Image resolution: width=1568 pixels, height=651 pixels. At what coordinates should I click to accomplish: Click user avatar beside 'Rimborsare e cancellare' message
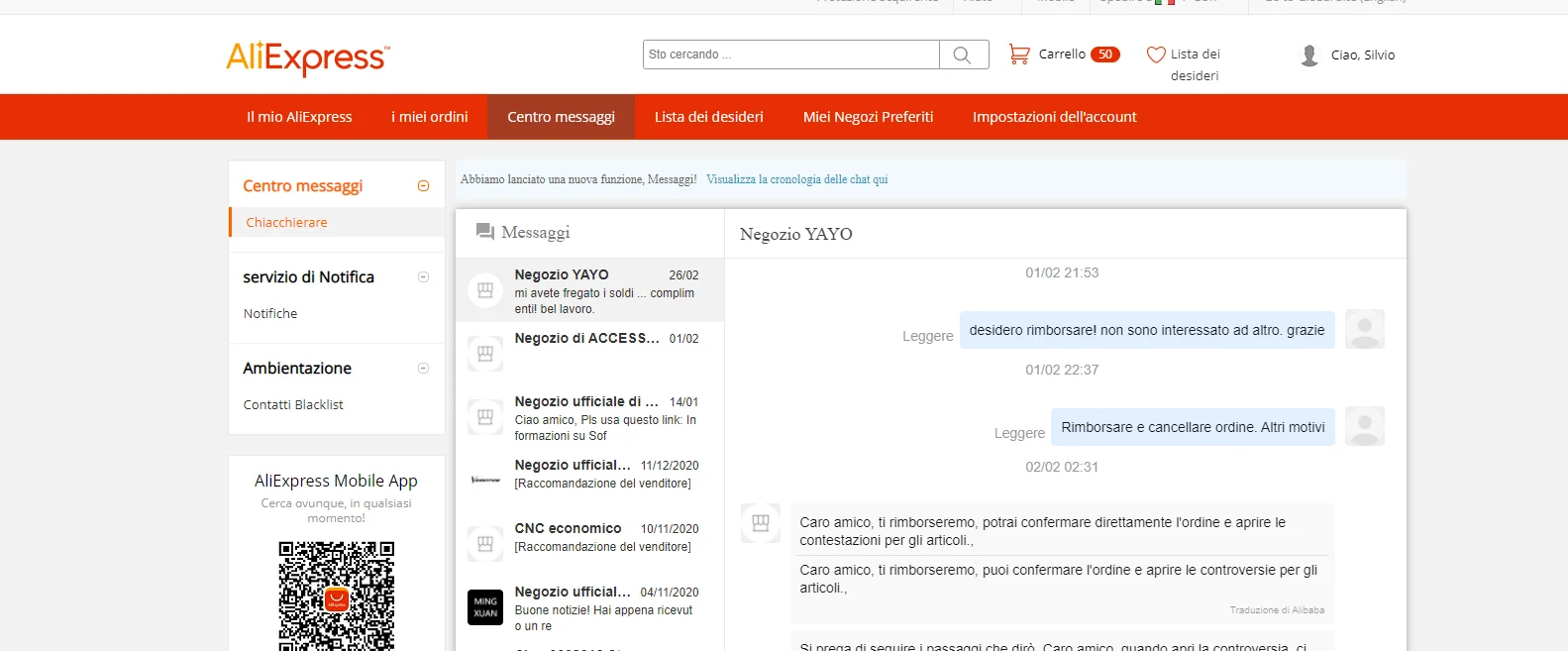(x=1365, y=426)
